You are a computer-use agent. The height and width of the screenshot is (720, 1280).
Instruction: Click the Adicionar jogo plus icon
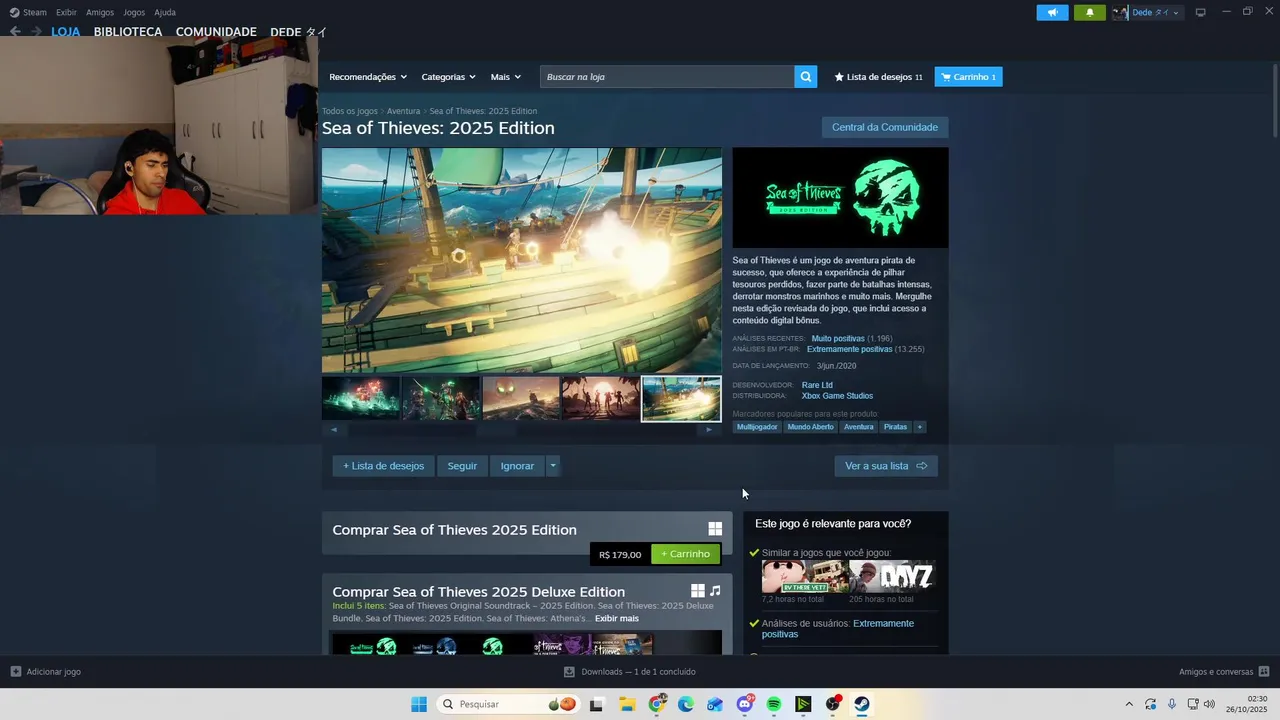pyautogui.click(x=16, y=672)
